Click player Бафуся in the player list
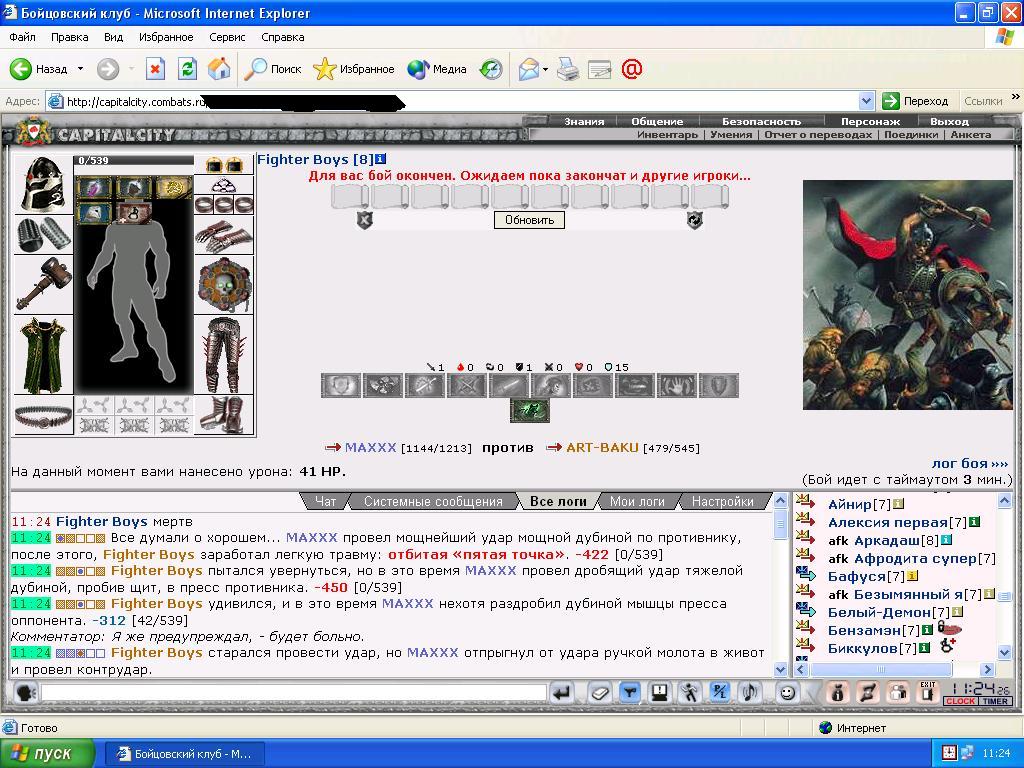The image size is (1024, 768). [x=856, y=576]
